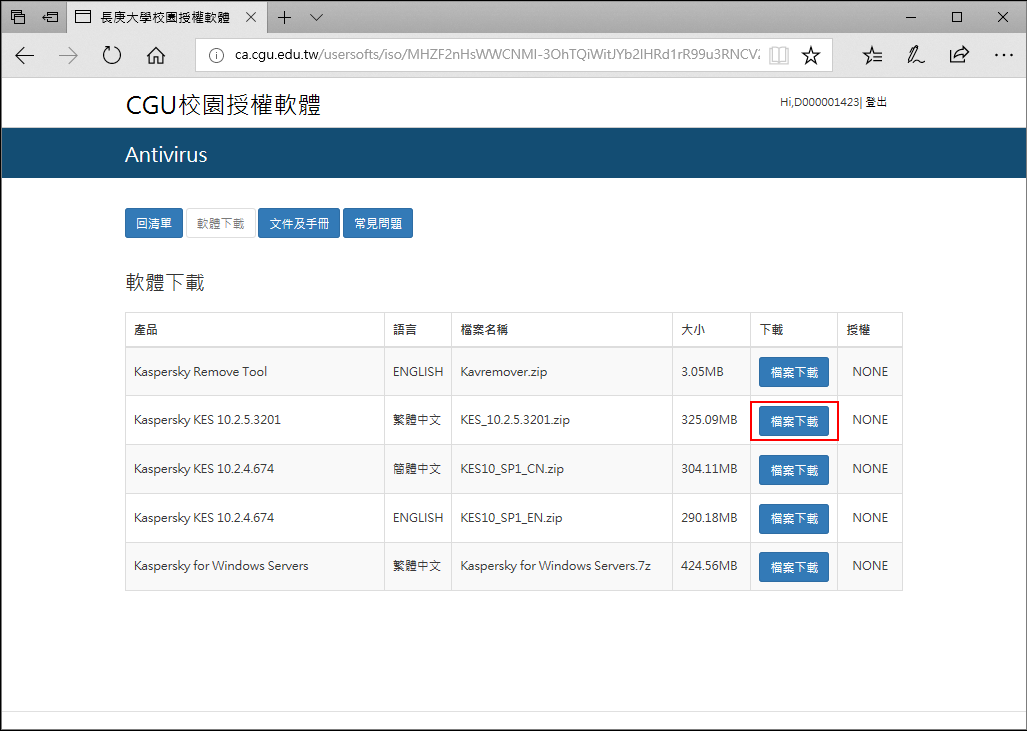Click the 回清單 button

pos(154,223)
